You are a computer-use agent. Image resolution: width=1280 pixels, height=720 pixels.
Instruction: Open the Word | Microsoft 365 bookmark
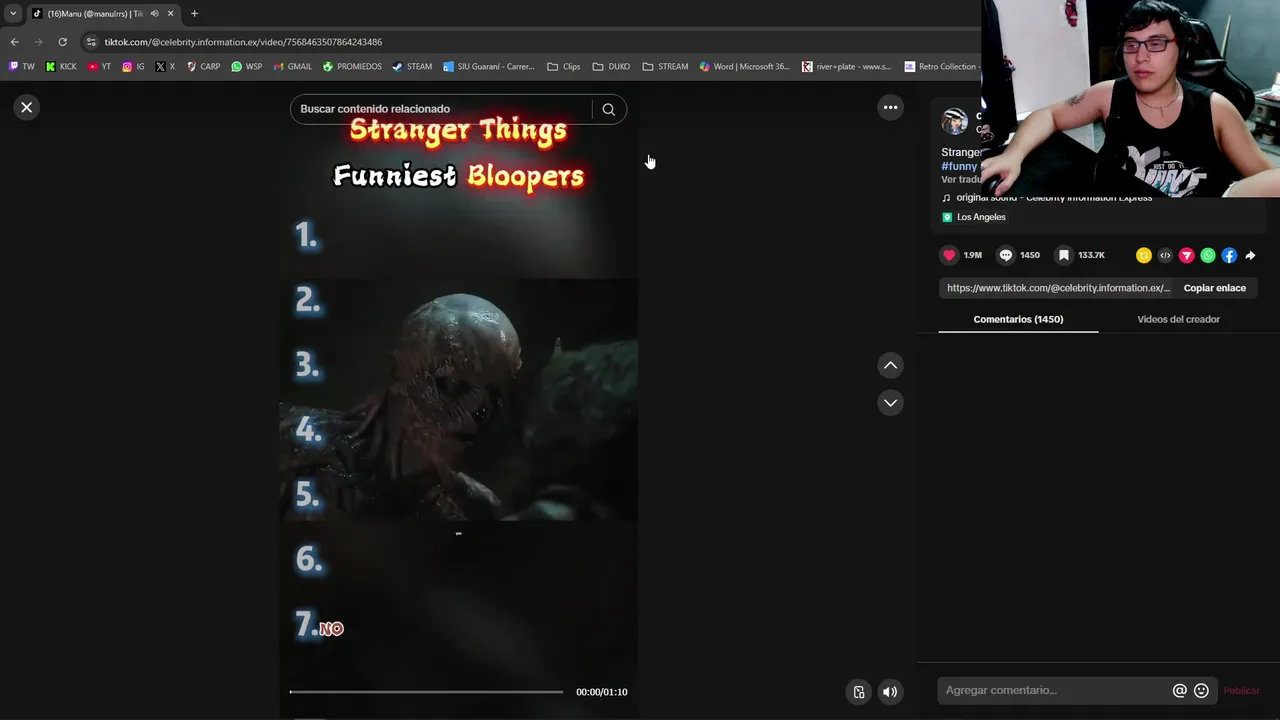tap(744, 67)
